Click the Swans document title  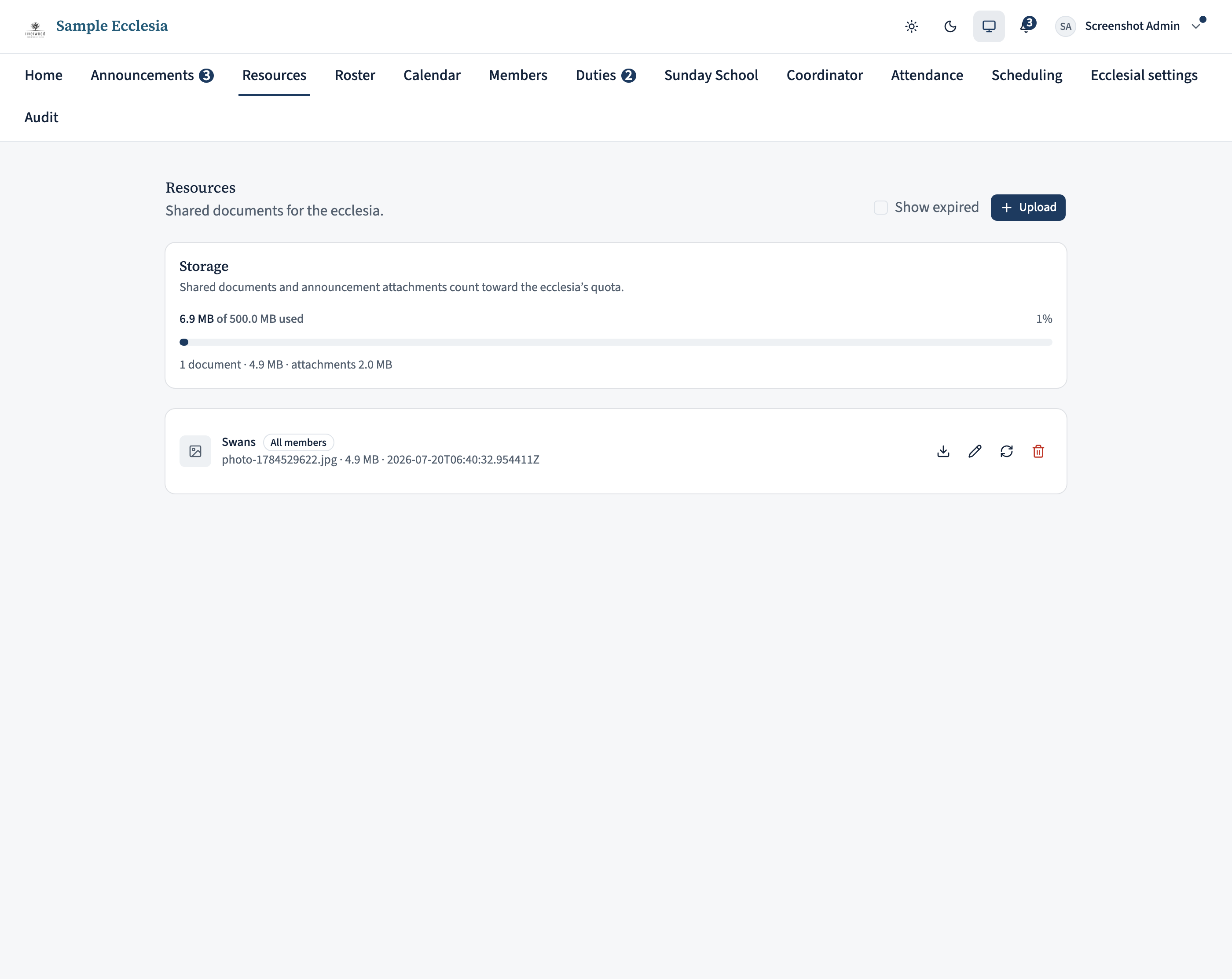238,442
